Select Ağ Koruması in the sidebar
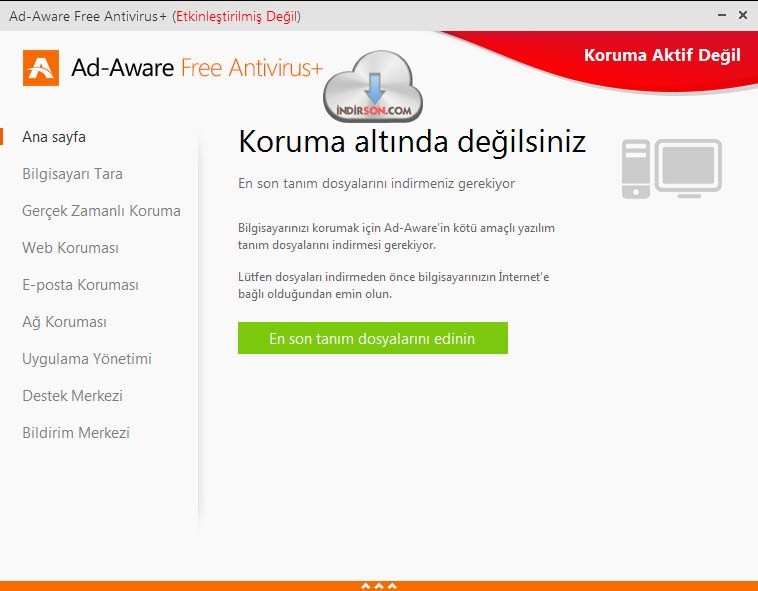This screenshot has width=758, height=591. [x=65, y=322]
